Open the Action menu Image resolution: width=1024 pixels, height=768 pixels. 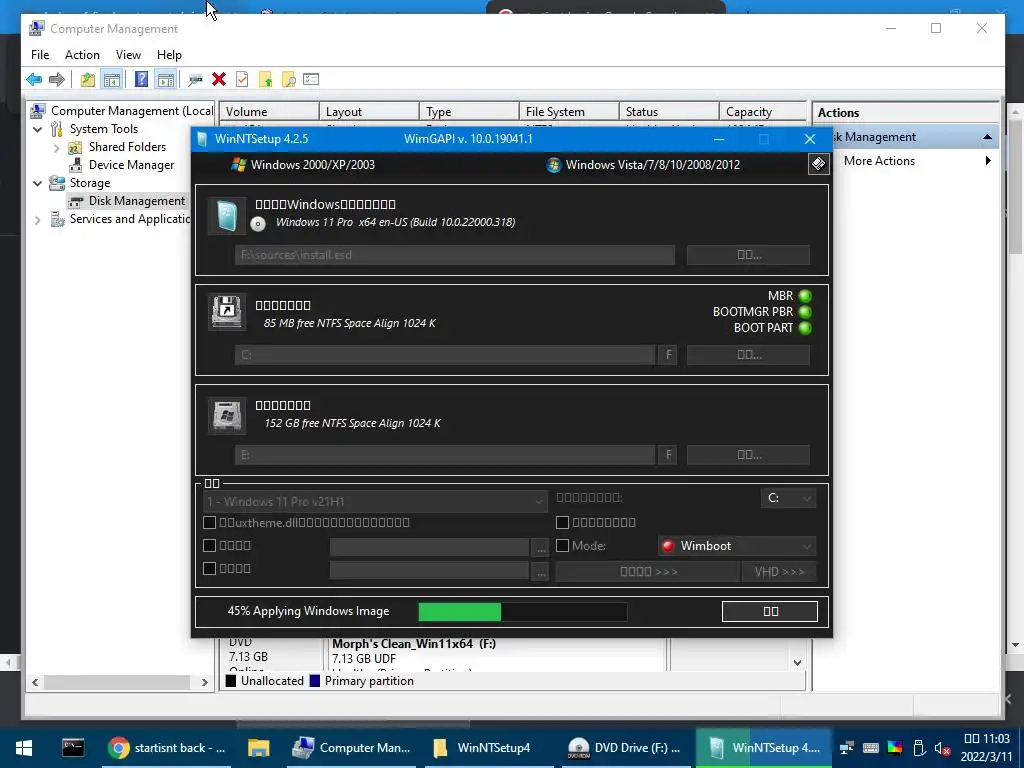[82, 55]
